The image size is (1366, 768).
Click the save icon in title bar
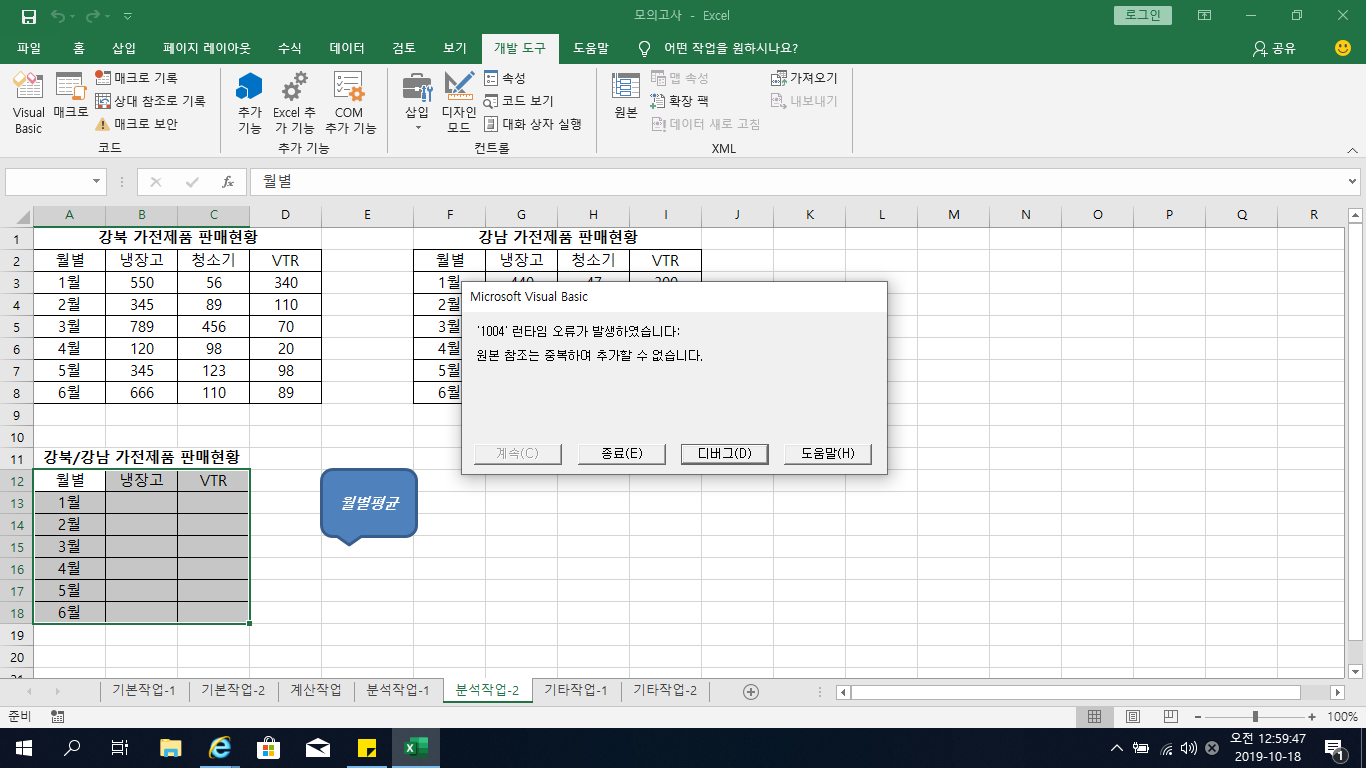click(29, 16)
